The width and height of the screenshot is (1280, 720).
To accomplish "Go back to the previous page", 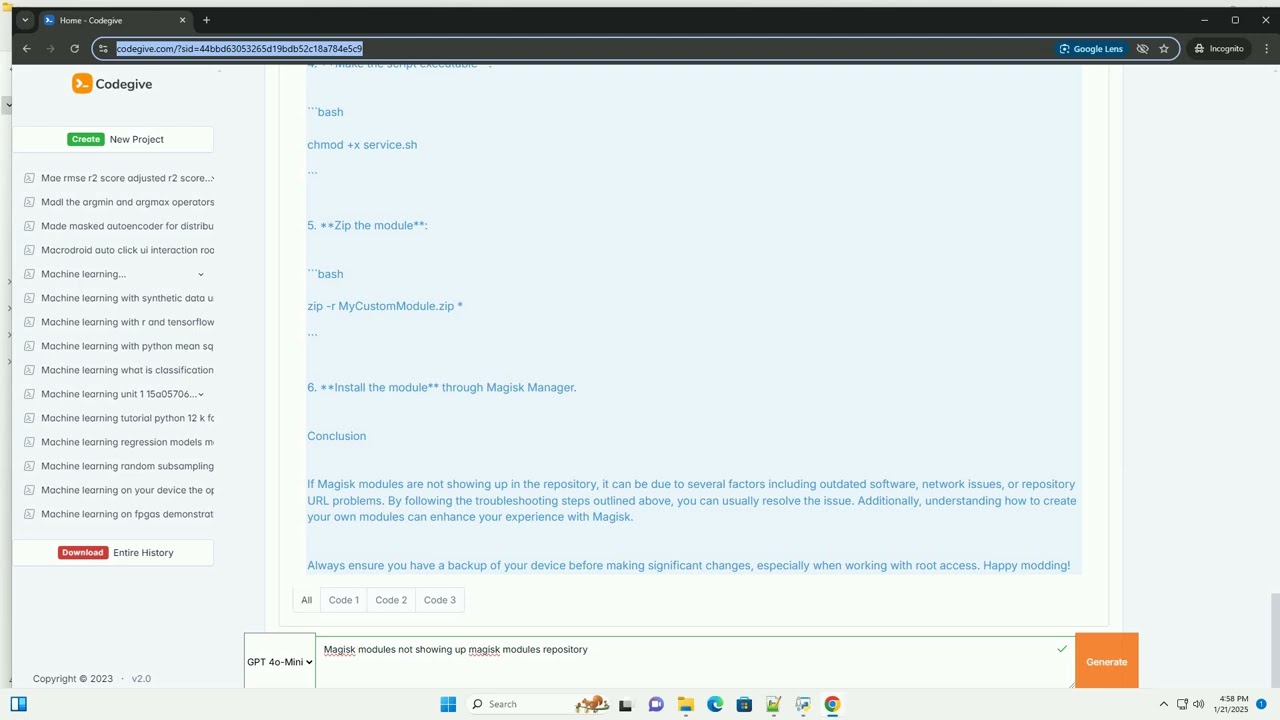I will click(27, 48).
